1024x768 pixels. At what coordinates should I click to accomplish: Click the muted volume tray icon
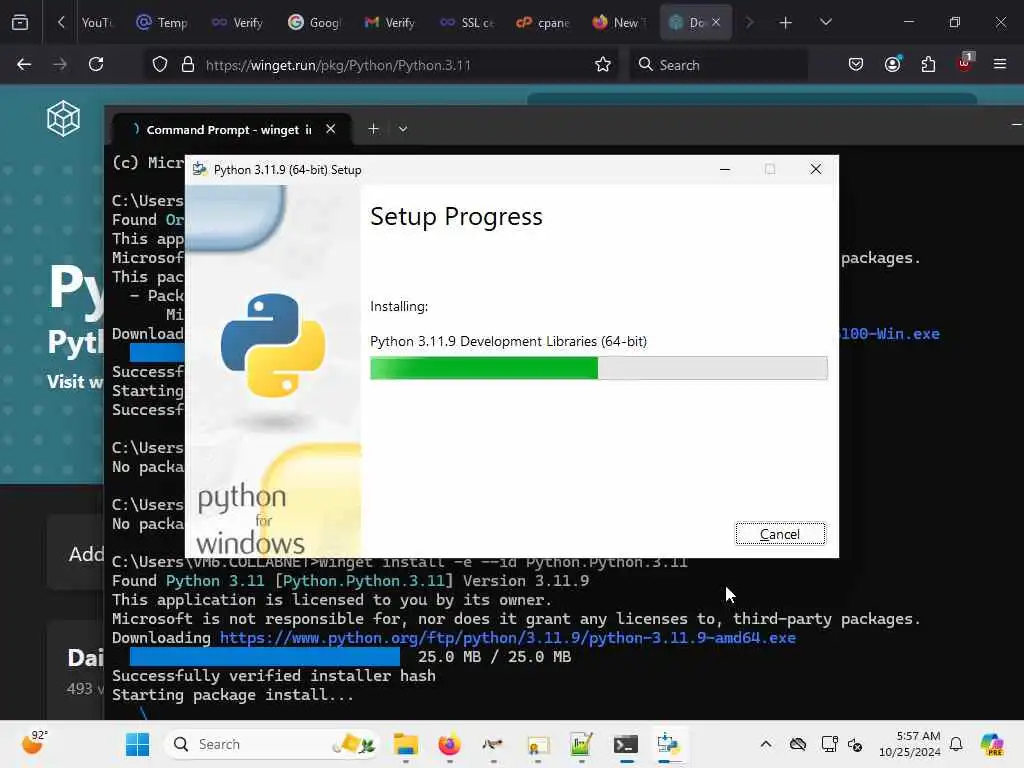[x=855, y=744]
